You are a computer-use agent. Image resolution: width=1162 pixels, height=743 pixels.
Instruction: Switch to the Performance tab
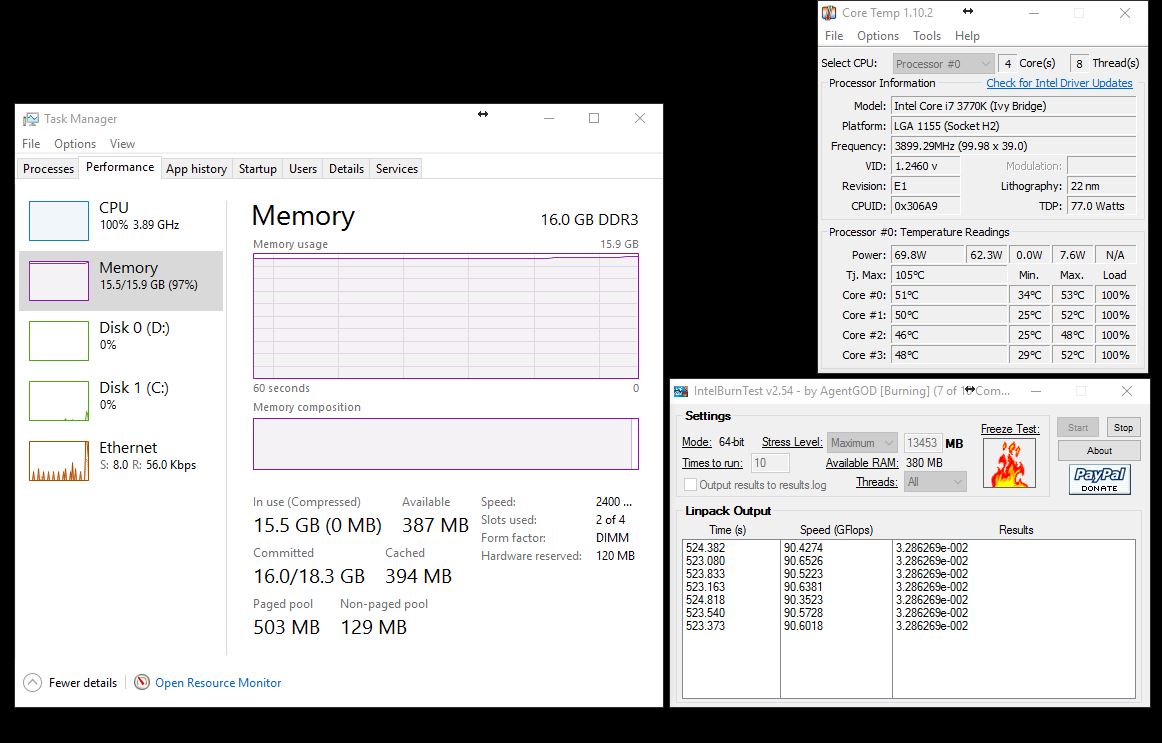coord(120,167)
